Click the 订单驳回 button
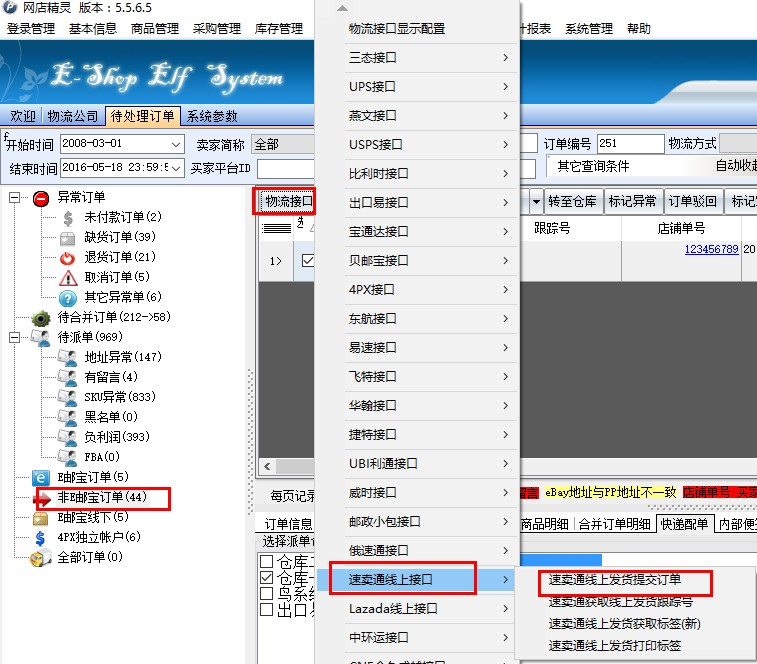This screenshot has height=664, width=757. click(692, 201)
